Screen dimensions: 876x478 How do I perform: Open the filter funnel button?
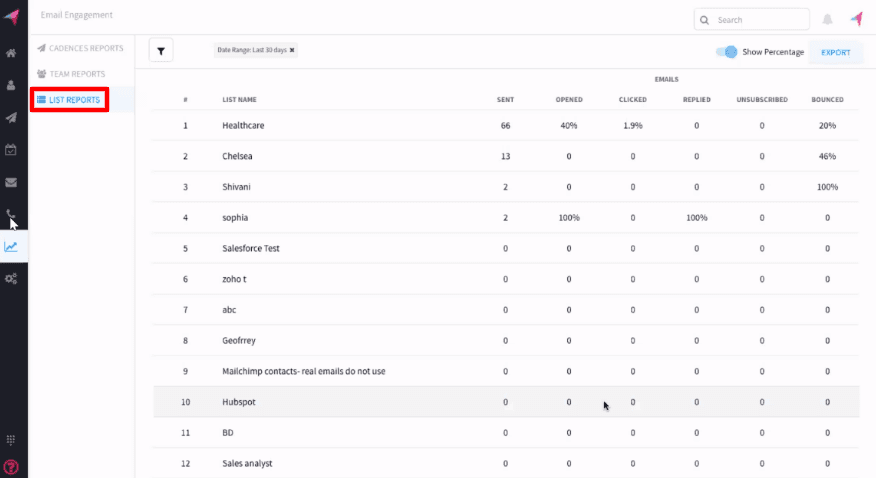(x=161, y=51)
